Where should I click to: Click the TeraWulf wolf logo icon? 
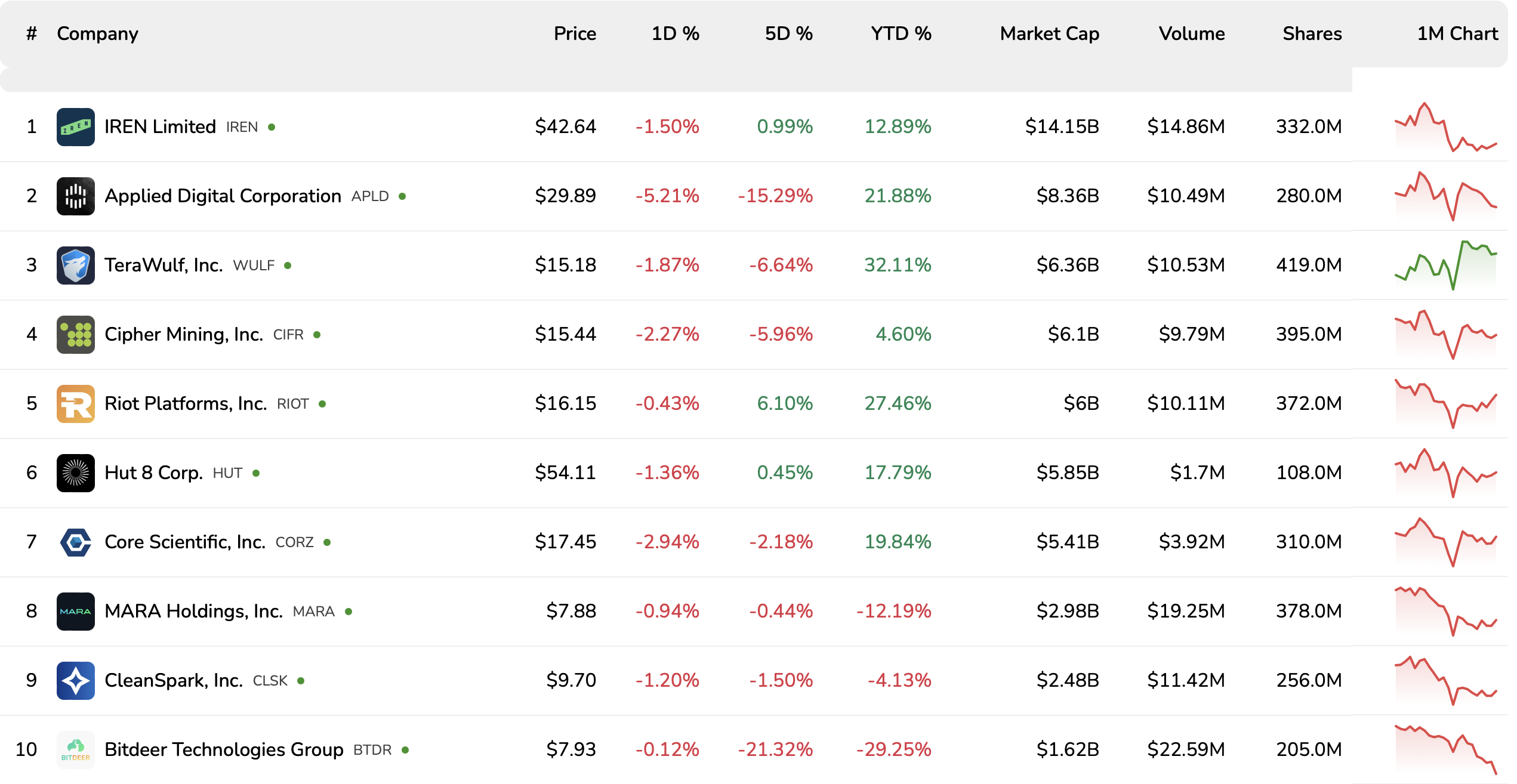tap(75, 265)
